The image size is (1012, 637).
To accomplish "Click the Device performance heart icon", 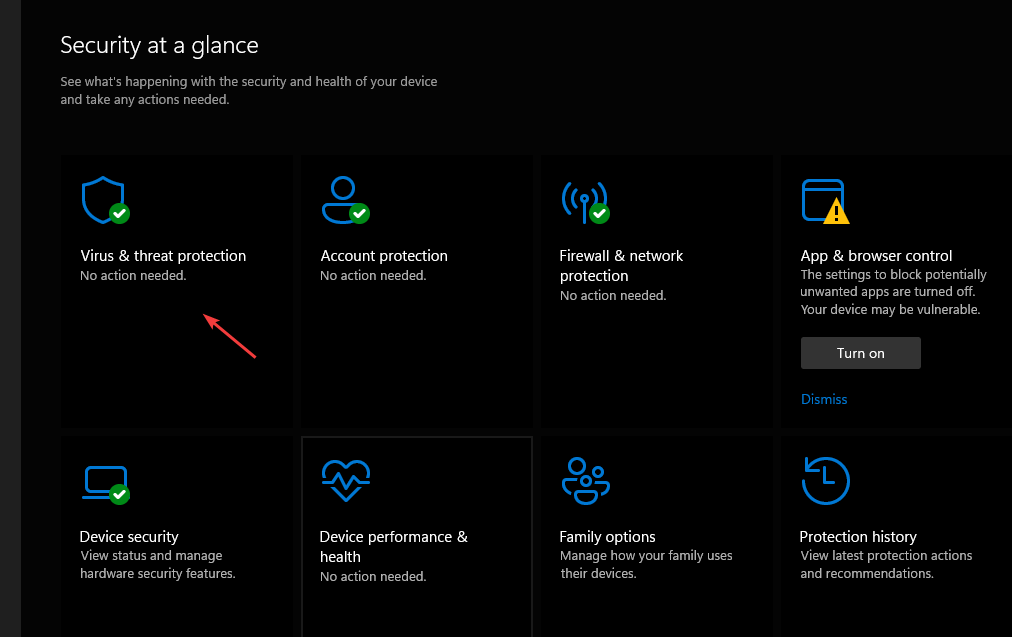I will pyautogui.click(x=345, y=481).
